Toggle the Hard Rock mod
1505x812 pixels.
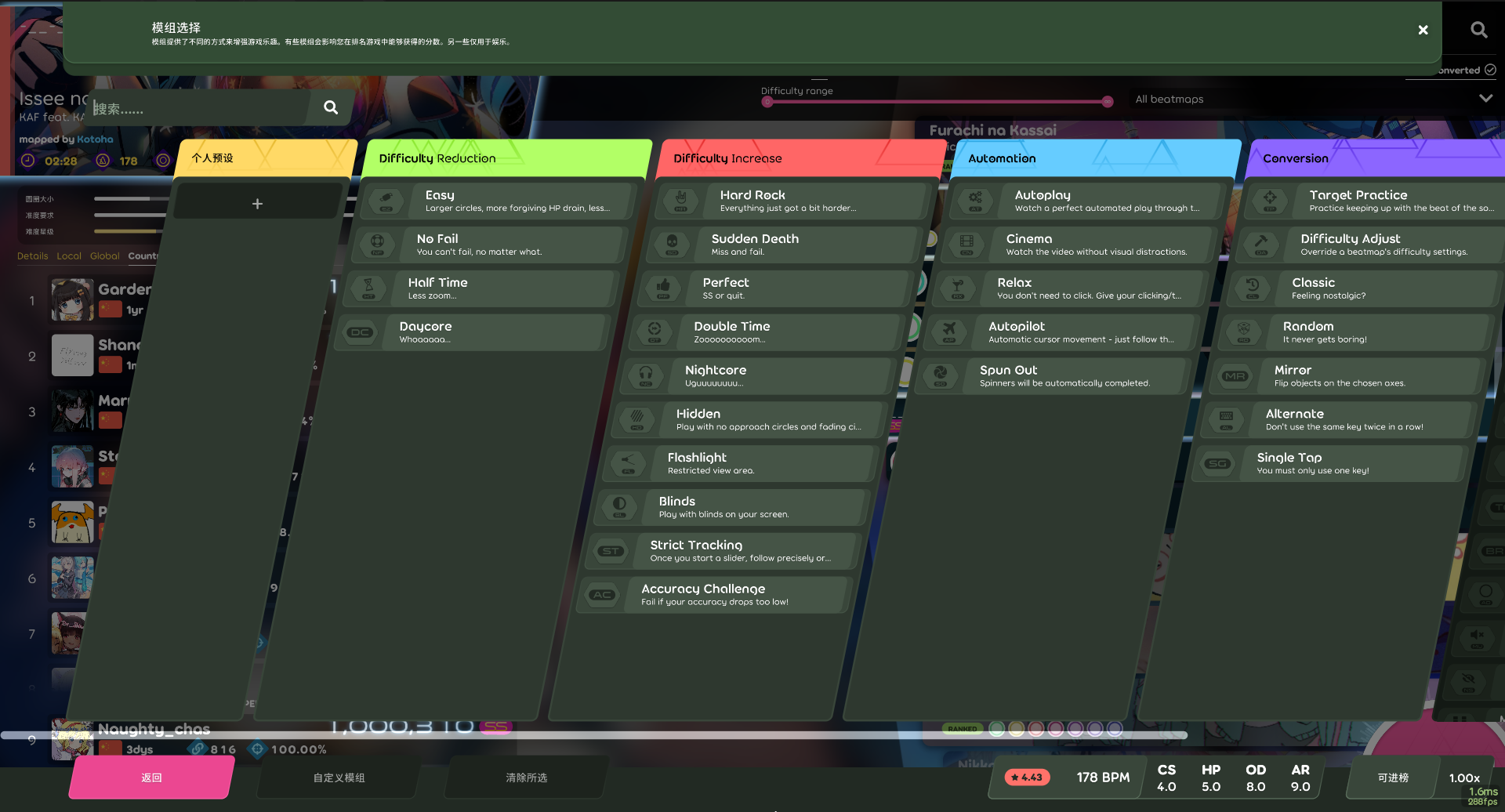(792, 201)
